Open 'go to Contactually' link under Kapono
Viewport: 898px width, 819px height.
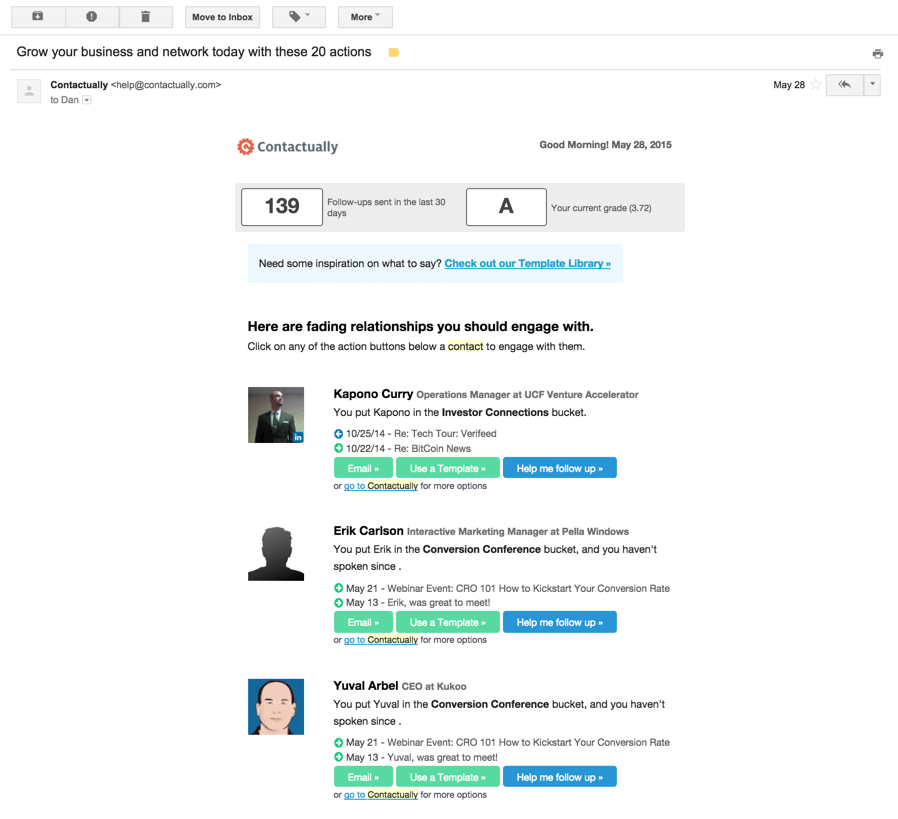pyautogui.click(x=381, y=486)
